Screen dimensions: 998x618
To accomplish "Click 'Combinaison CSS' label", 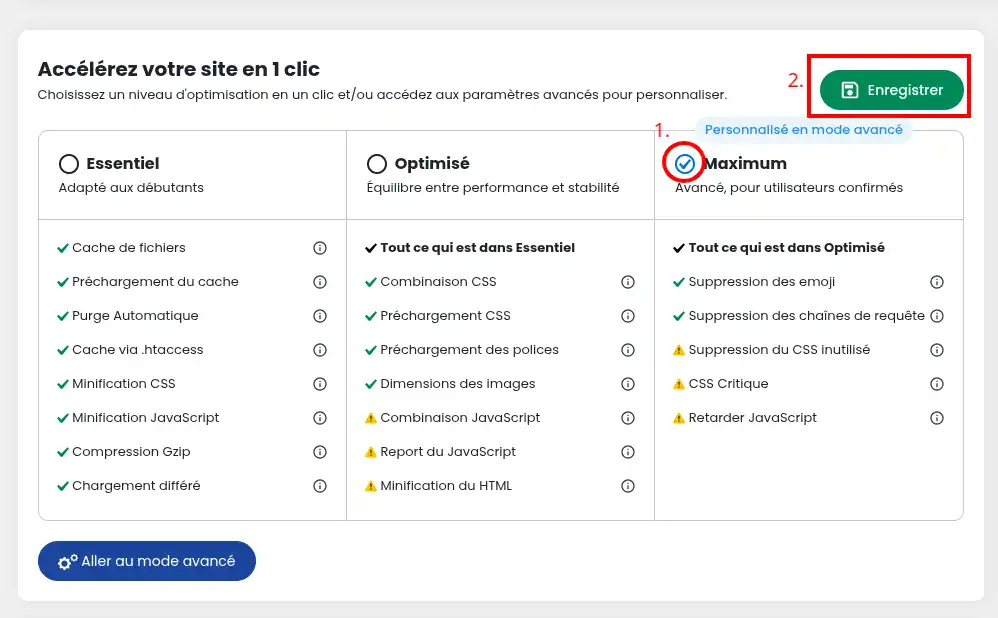I will (438, 282).
